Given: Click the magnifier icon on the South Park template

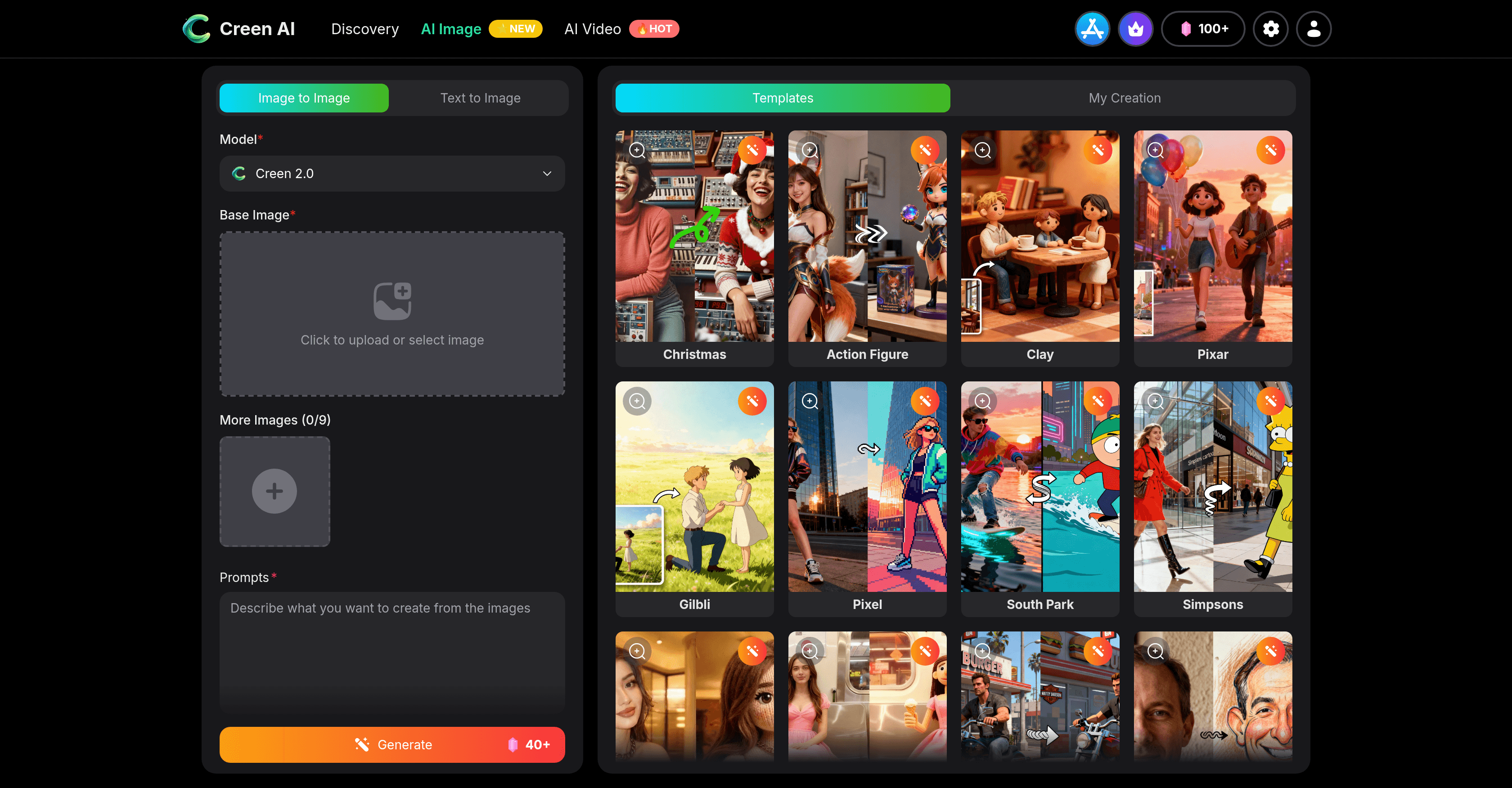Looking at the screenshot, I should 983,401.
